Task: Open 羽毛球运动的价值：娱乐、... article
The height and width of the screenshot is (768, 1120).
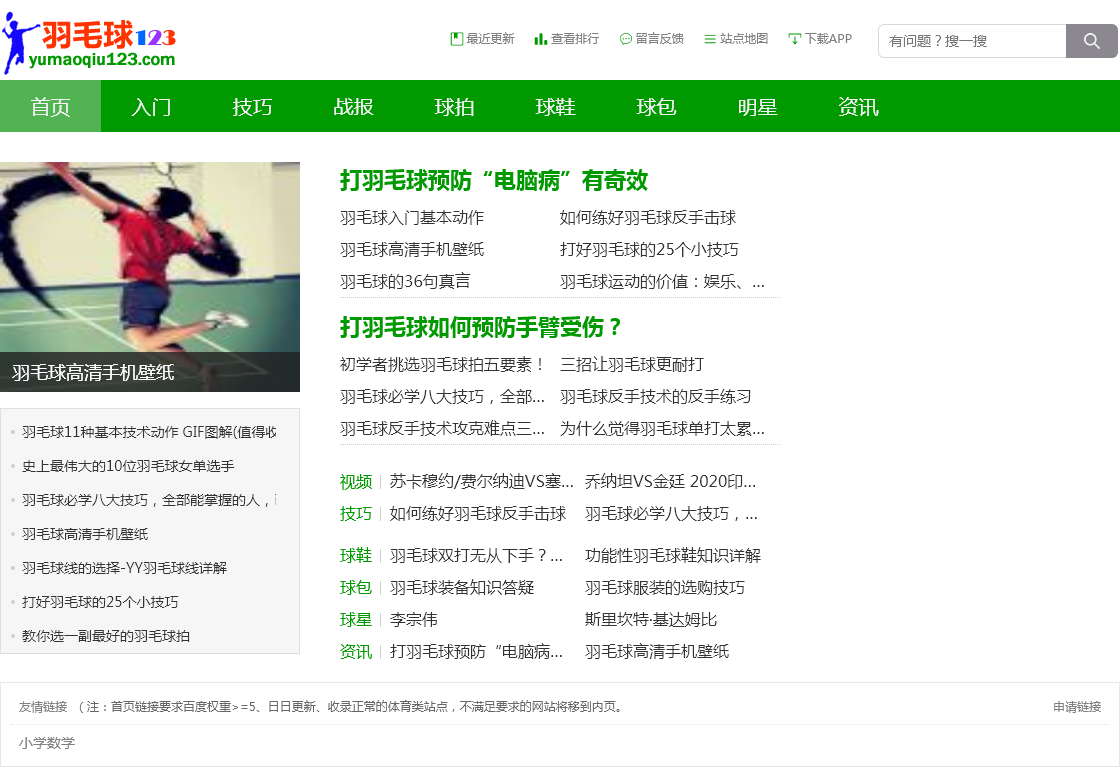Action: 662,281
